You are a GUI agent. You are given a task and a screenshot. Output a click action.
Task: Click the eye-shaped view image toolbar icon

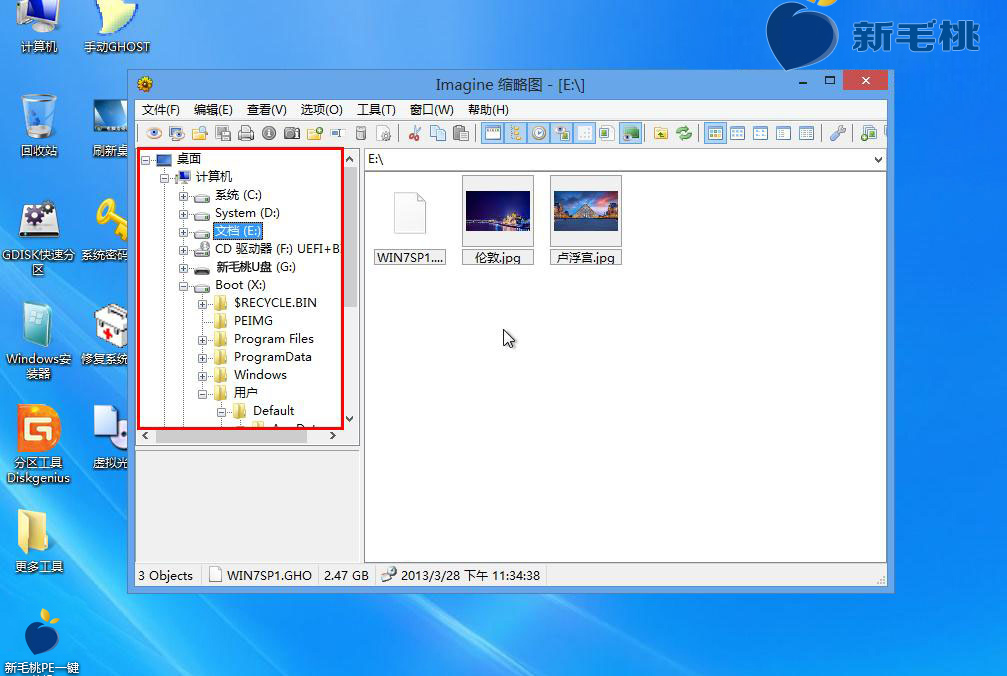click(x=153, y=134)
